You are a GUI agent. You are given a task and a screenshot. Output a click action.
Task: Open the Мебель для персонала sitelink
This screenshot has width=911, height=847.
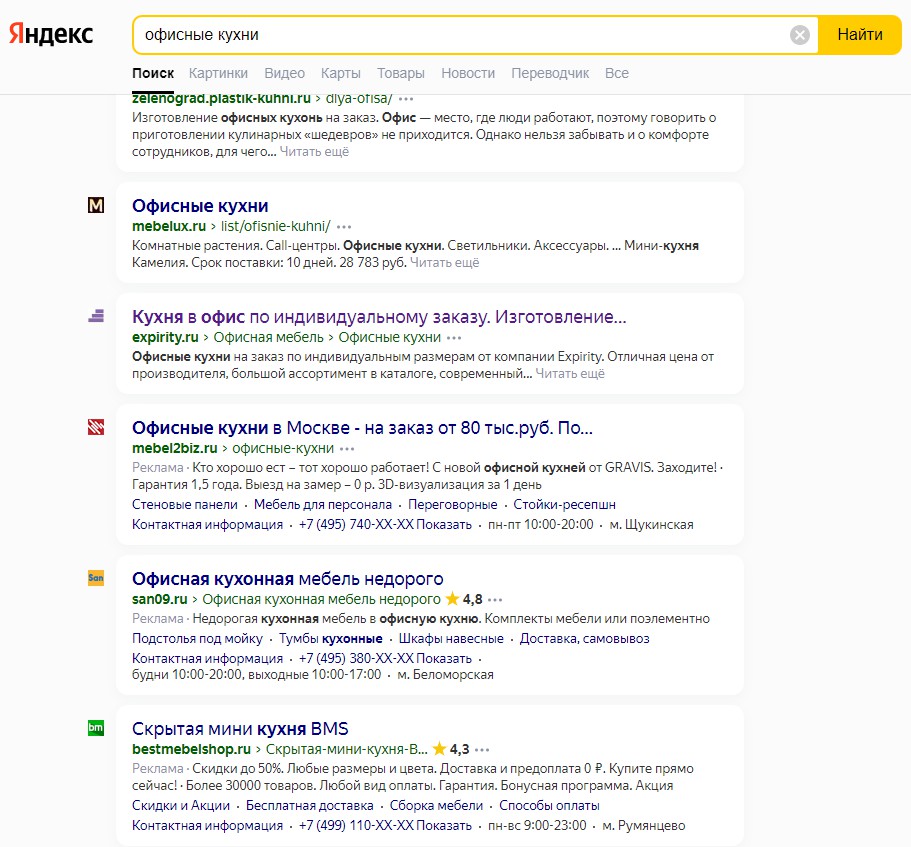pos(323,504)
